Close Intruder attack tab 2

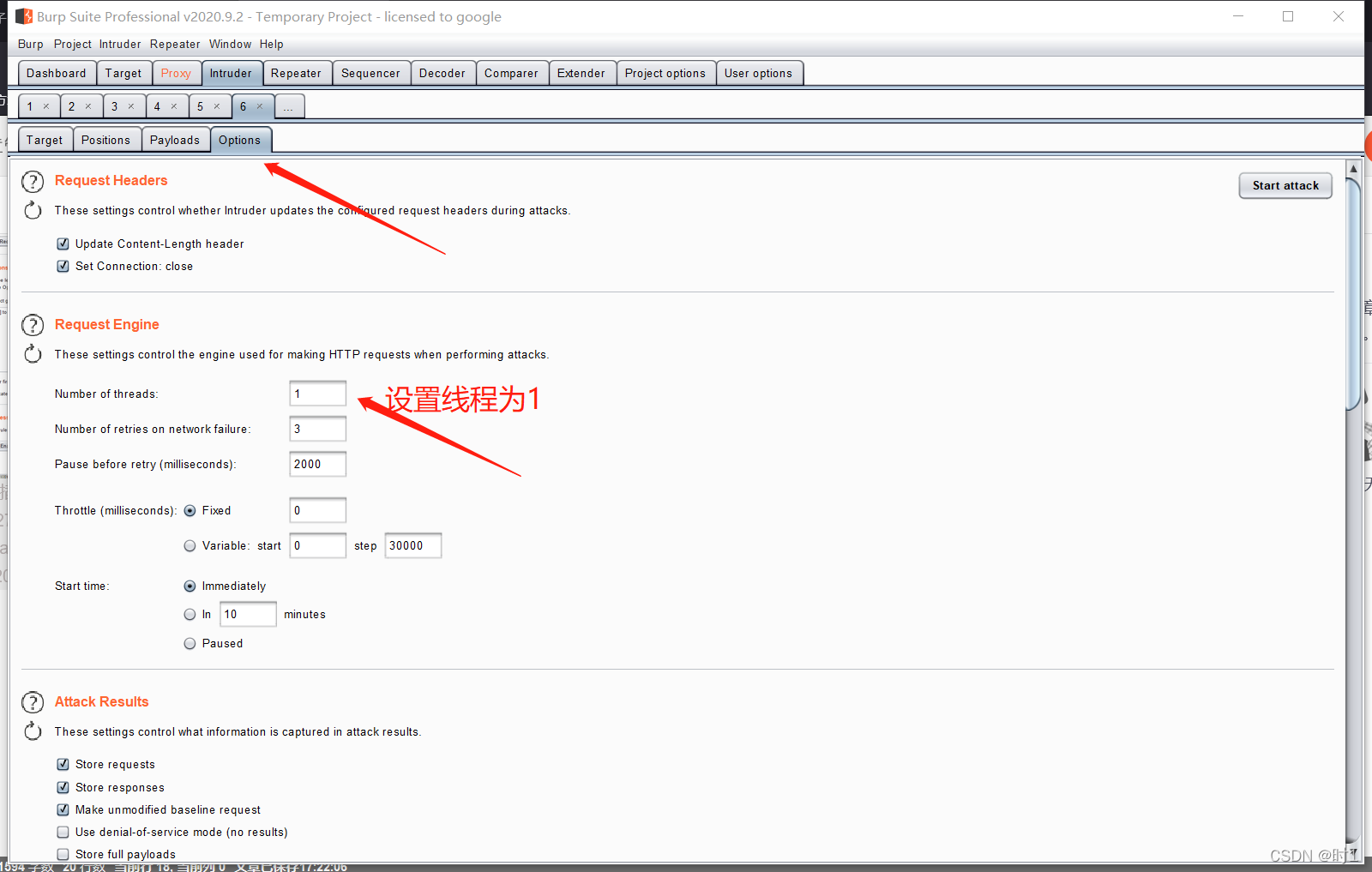point(88,106)
